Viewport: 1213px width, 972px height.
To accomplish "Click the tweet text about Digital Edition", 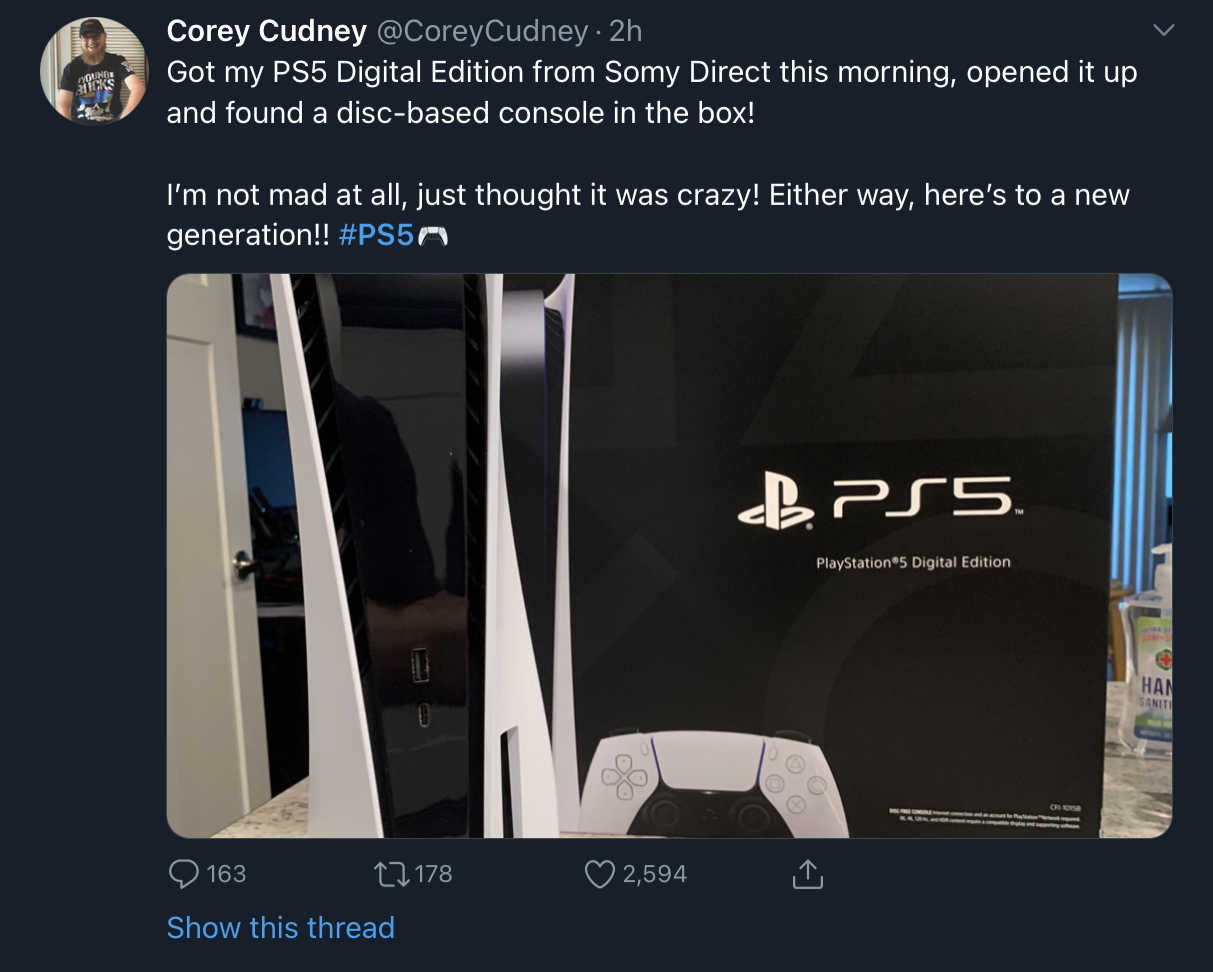I will point(650,92).
